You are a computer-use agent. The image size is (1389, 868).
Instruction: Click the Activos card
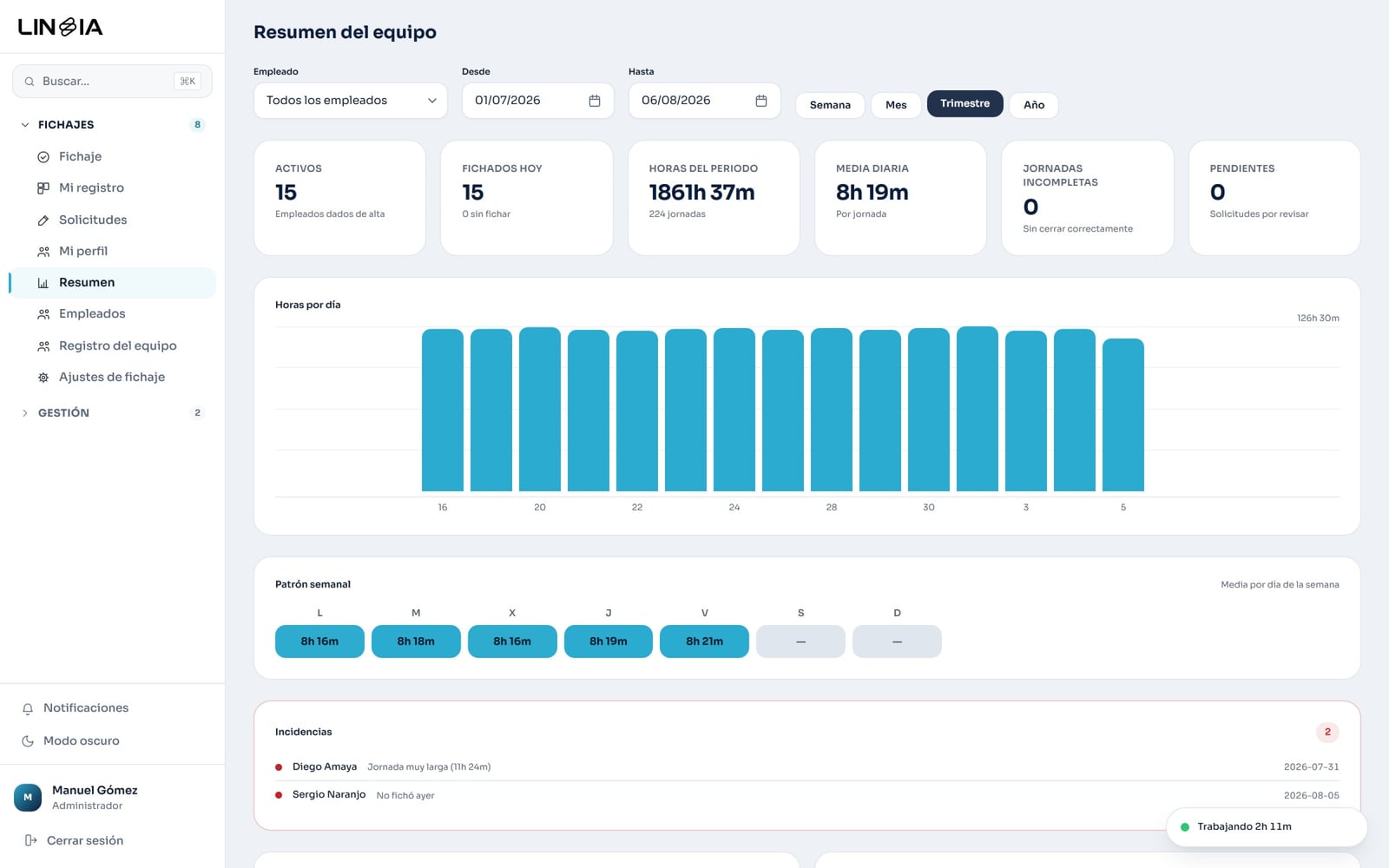coord(339,198)
